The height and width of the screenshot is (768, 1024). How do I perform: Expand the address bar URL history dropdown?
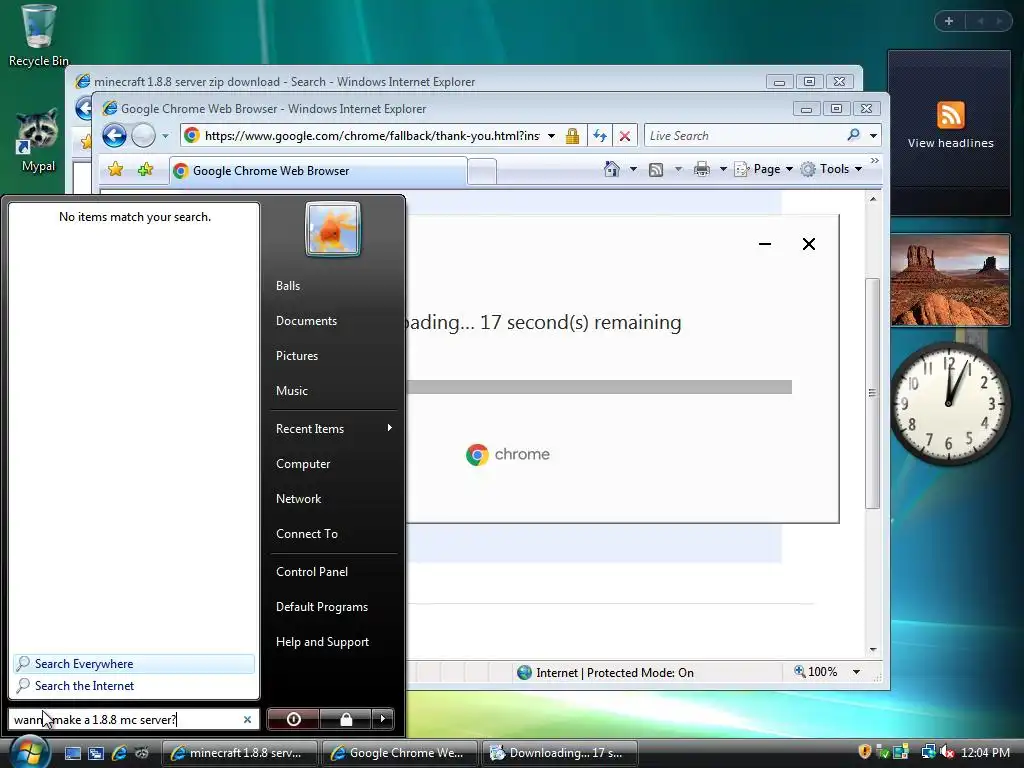click(x=551, y=136)
